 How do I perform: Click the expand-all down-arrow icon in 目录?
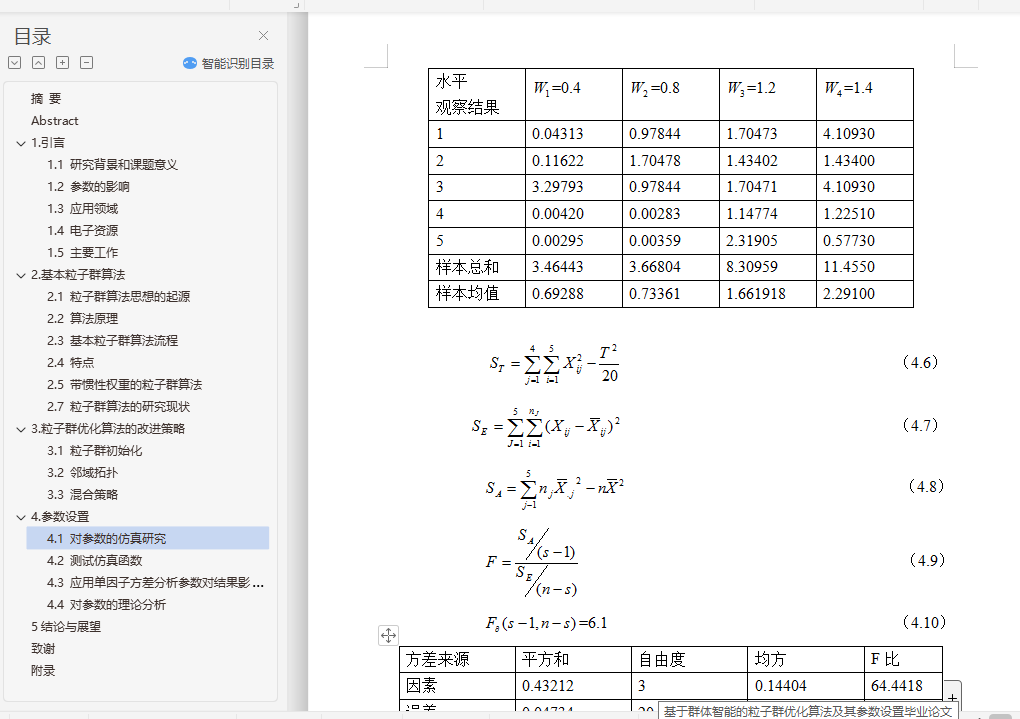click(x=15, y=62)
